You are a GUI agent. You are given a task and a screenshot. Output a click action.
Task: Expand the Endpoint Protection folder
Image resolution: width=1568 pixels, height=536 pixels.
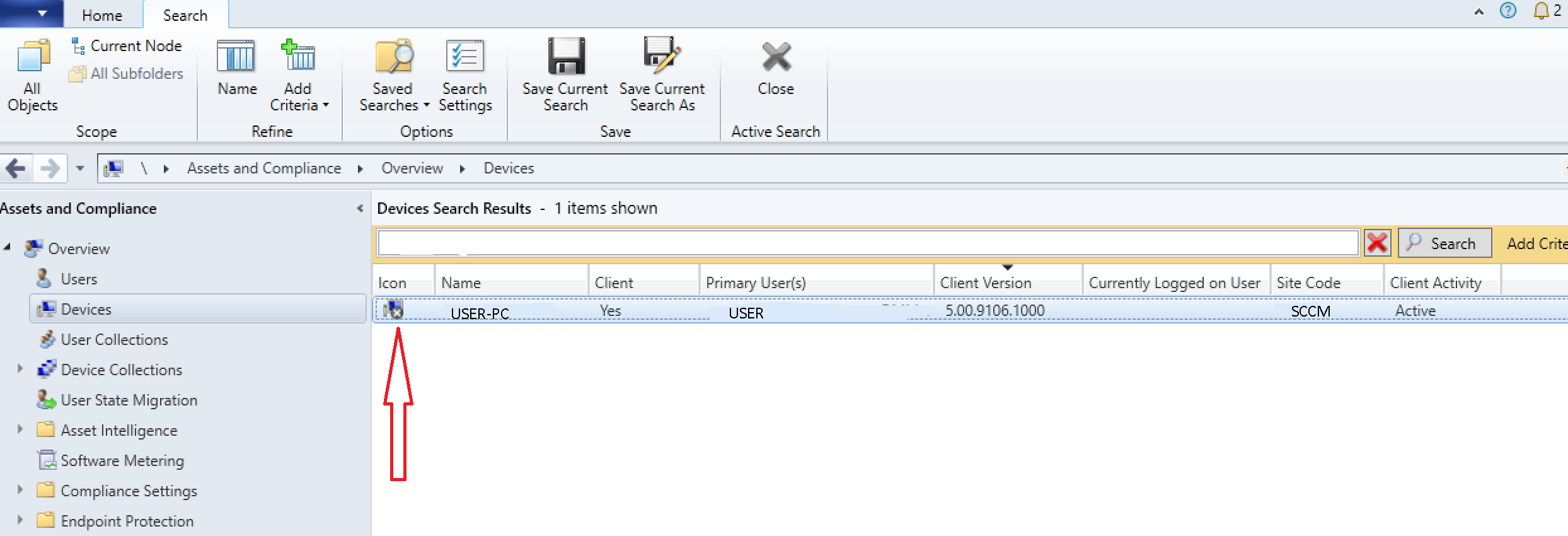tap(20, 520)
